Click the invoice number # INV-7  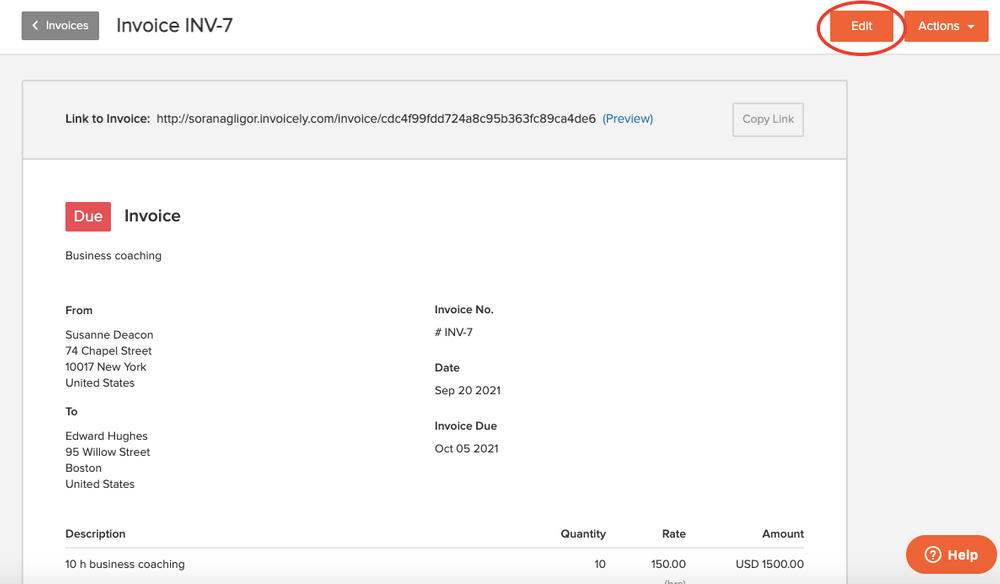click(x=452, y=331)
